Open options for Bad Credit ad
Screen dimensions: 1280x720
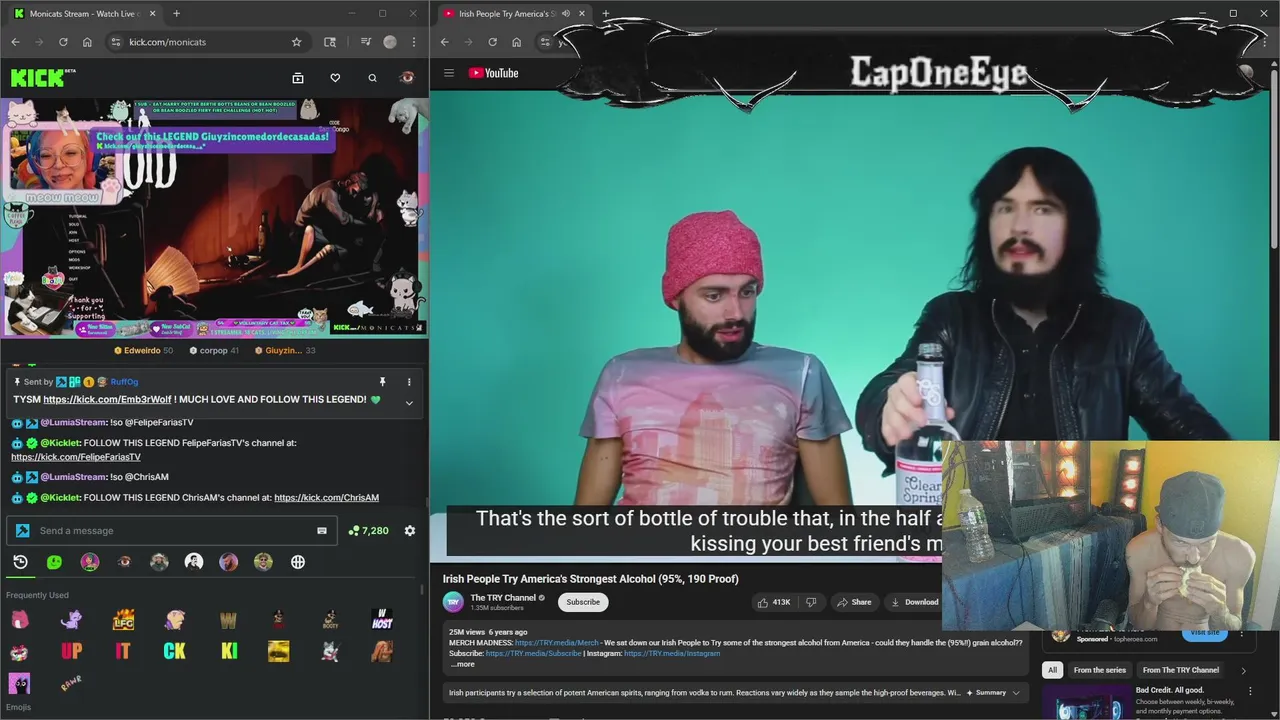click(x=1250, y=691)
